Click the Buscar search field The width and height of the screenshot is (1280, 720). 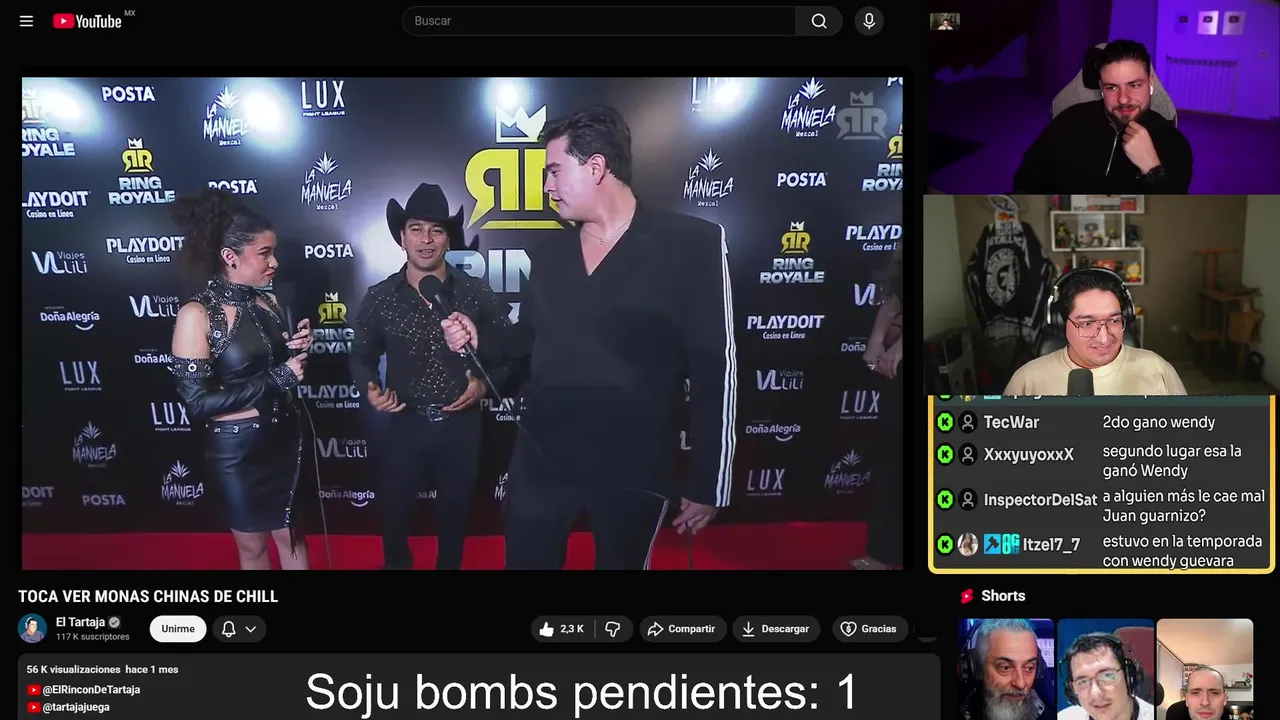tap(600, 21)
